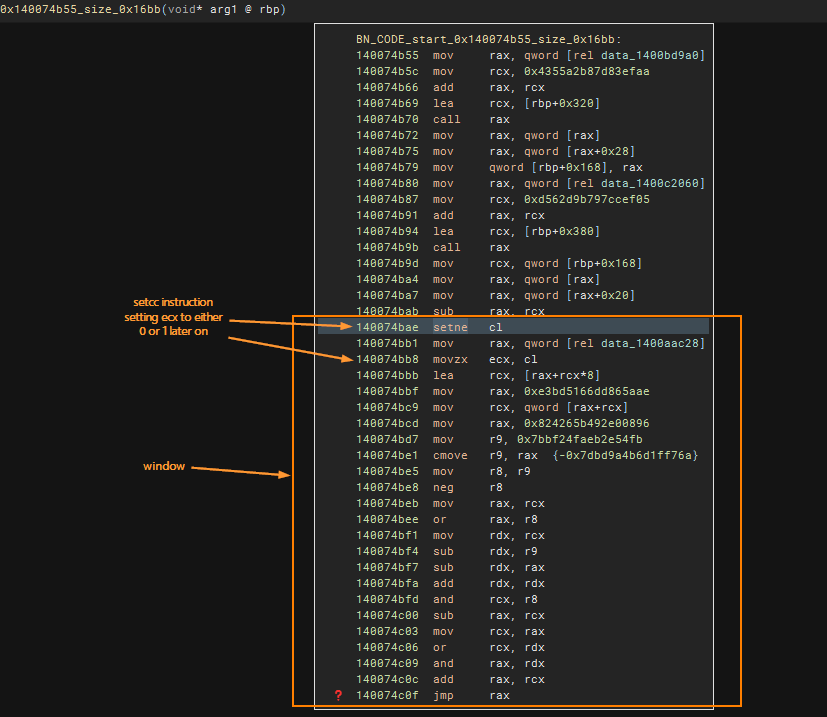The width and height of the screenshot is (827, 717).
Task: Select the highlighted setne instruction mnemonic
Action: point(449,327)
